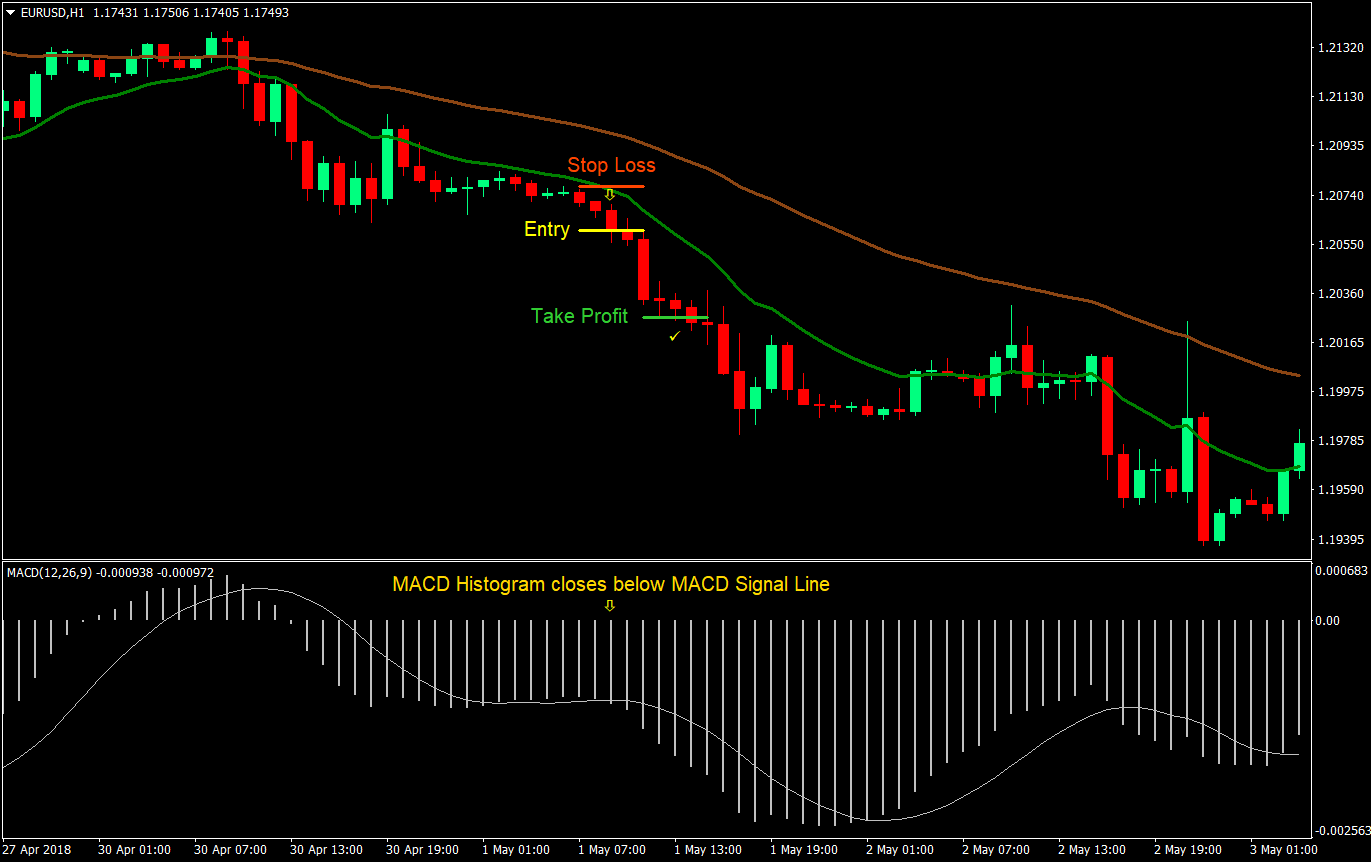
Task: Click the MACD Histogram closes below Signal Line caption
Action: click(611, 584)
